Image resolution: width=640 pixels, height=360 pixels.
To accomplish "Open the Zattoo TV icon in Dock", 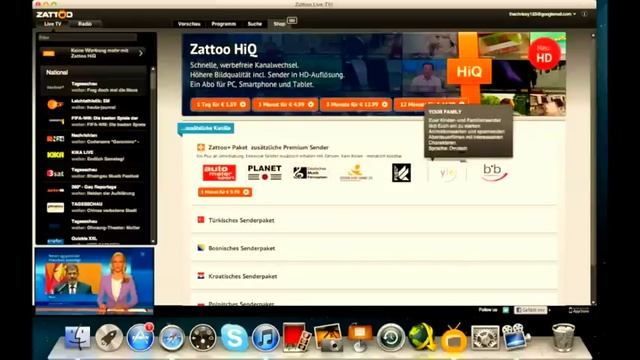I will click(x=453, y=338).
